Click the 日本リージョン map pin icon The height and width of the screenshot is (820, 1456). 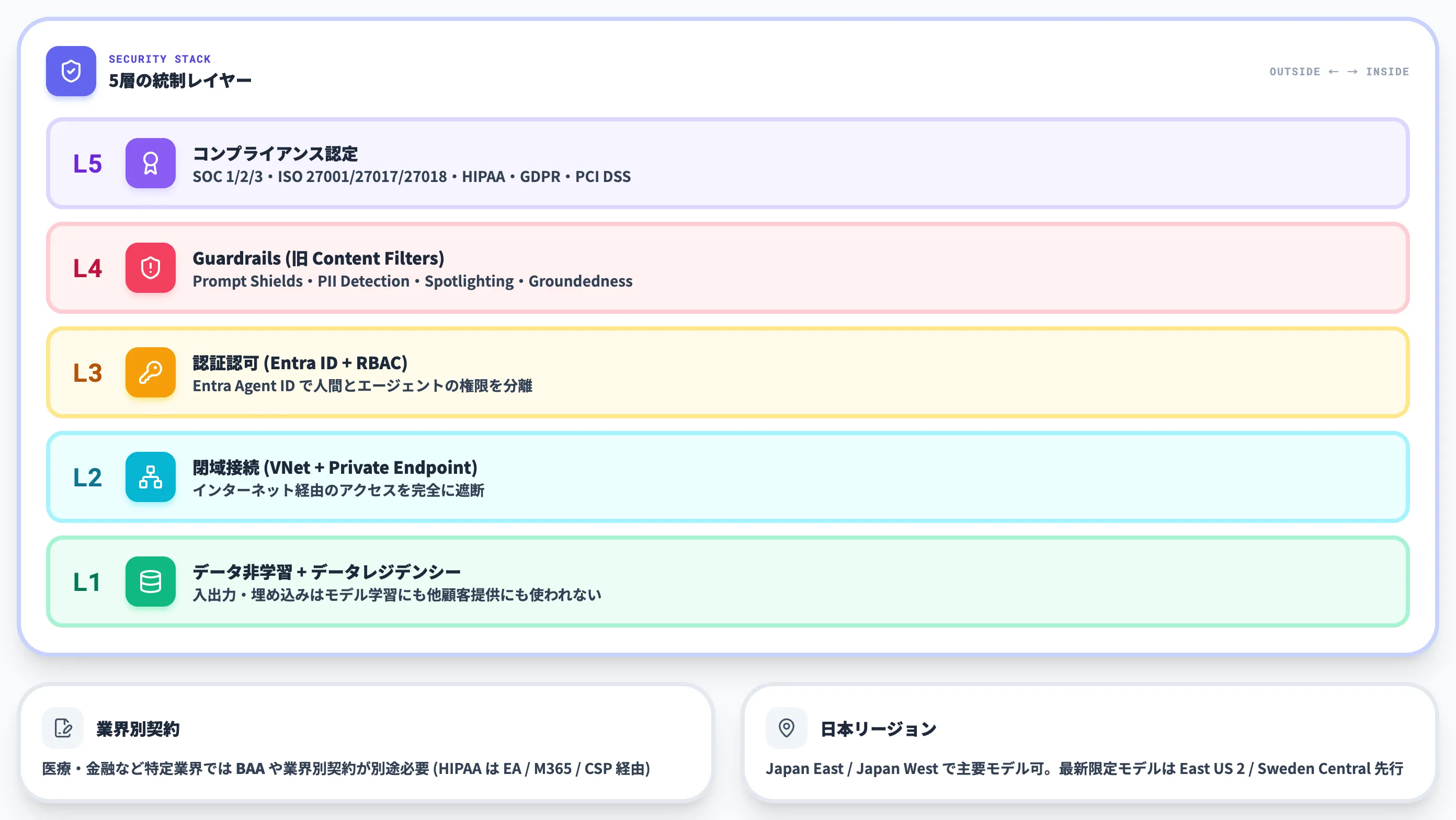pos(786,728)
